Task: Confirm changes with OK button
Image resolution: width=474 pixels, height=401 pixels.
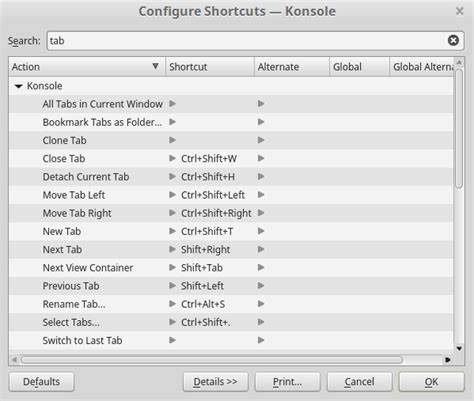Action: pos(431,382)
